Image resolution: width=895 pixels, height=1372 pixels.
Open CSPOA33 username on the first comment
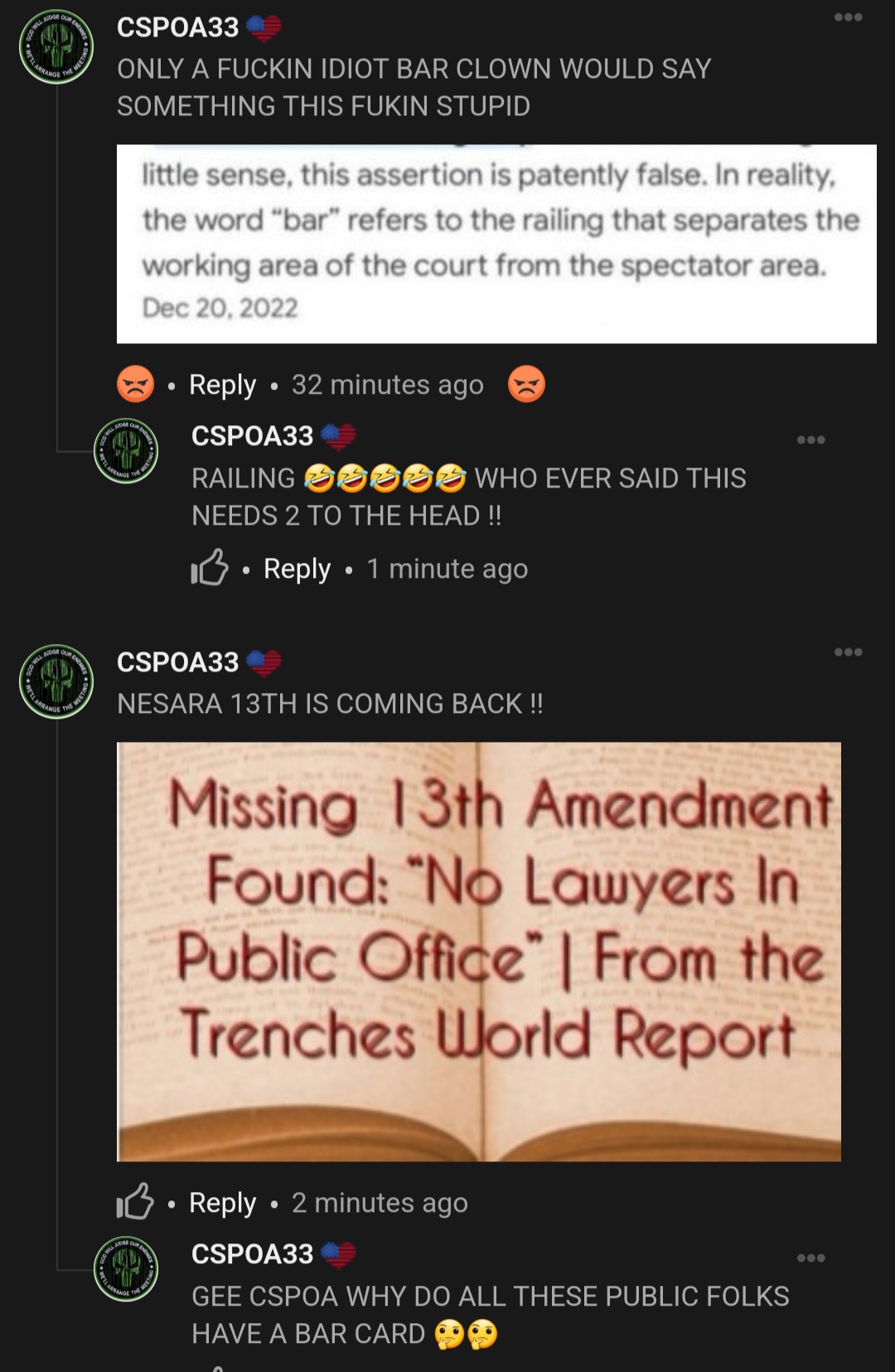click(177, 27)
